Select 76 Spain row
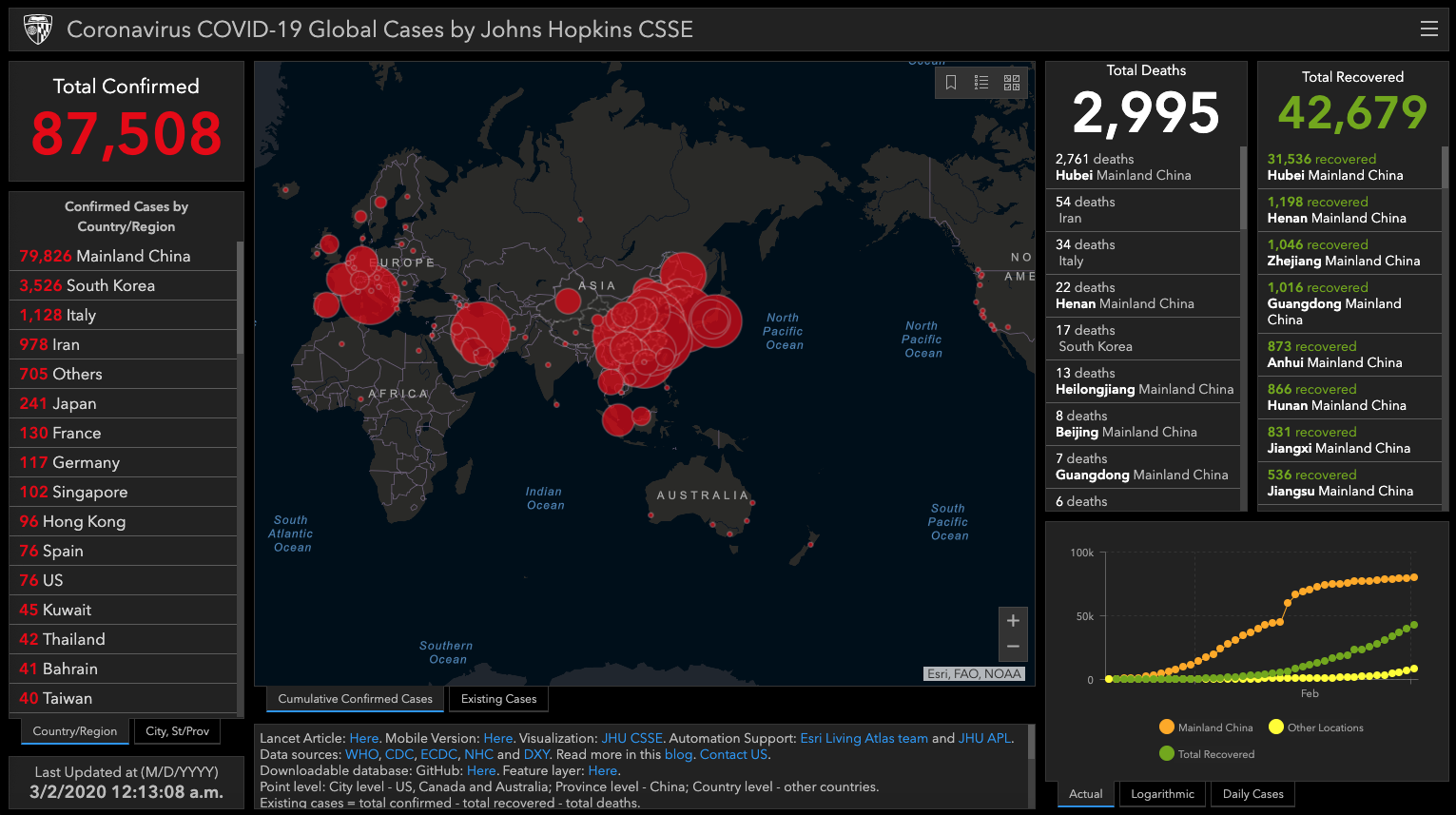1456x815 pixels. tap(124, 551)
